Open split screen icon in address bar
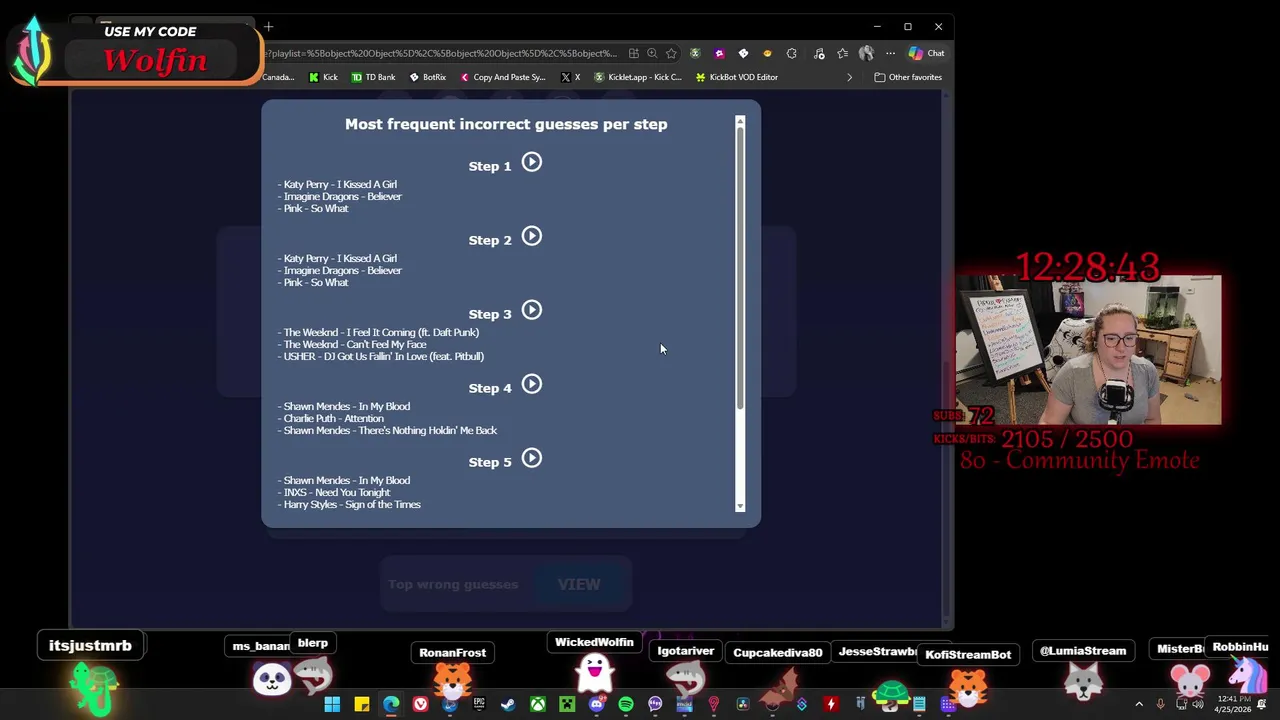This screenshot has width=1280, height=720. 633,53
